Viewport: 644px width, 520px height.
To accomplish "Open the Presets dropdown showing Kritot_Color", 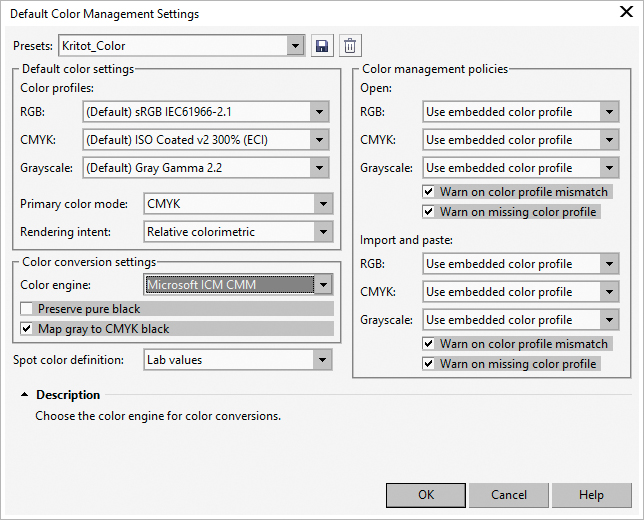I will (182, 46).
